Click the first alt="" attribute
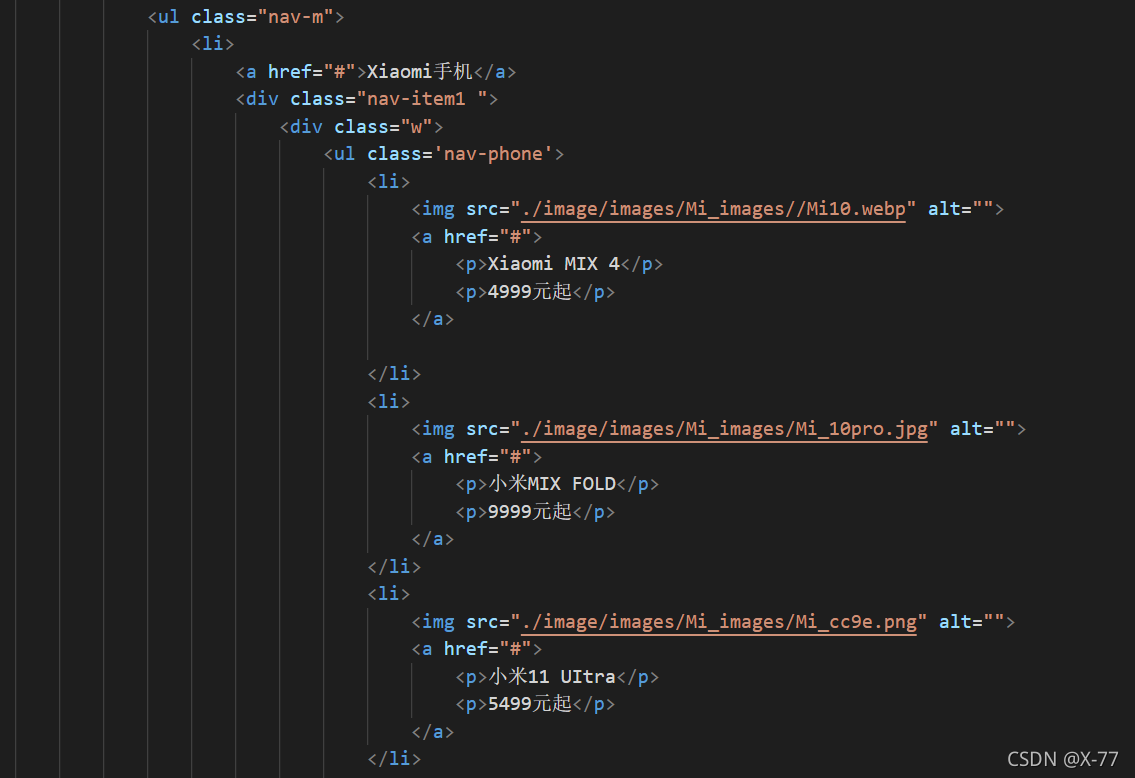The width and height of the screenshot is (1135, 778). coord(961,209)
